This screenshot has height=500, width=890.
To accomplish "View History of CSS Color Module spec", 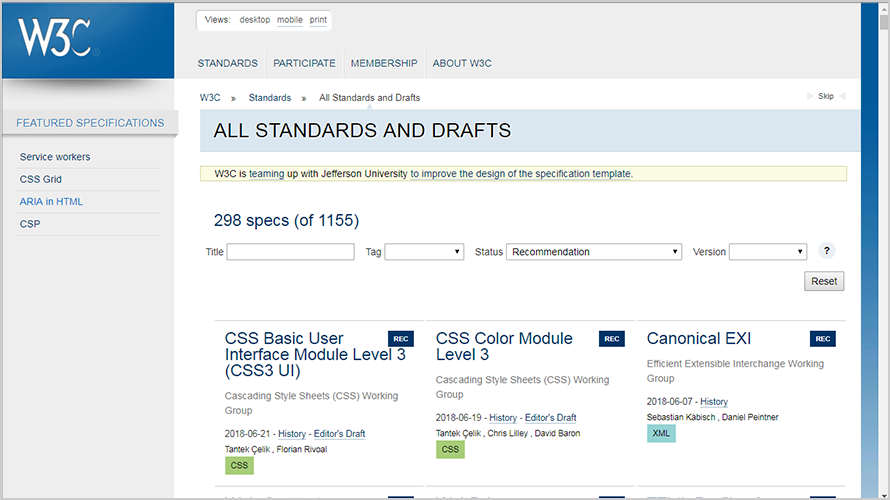I will click(x=503, y=418).
